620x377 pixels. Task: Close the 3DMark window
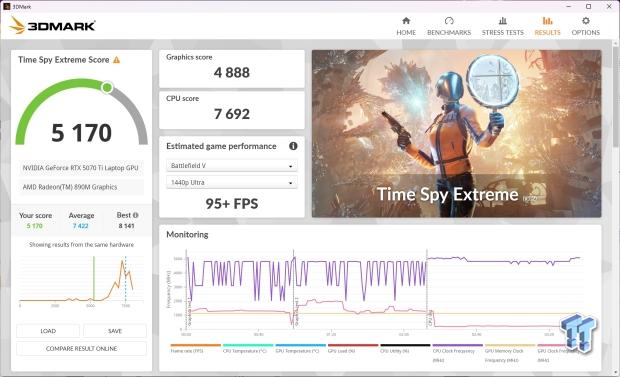609,6
